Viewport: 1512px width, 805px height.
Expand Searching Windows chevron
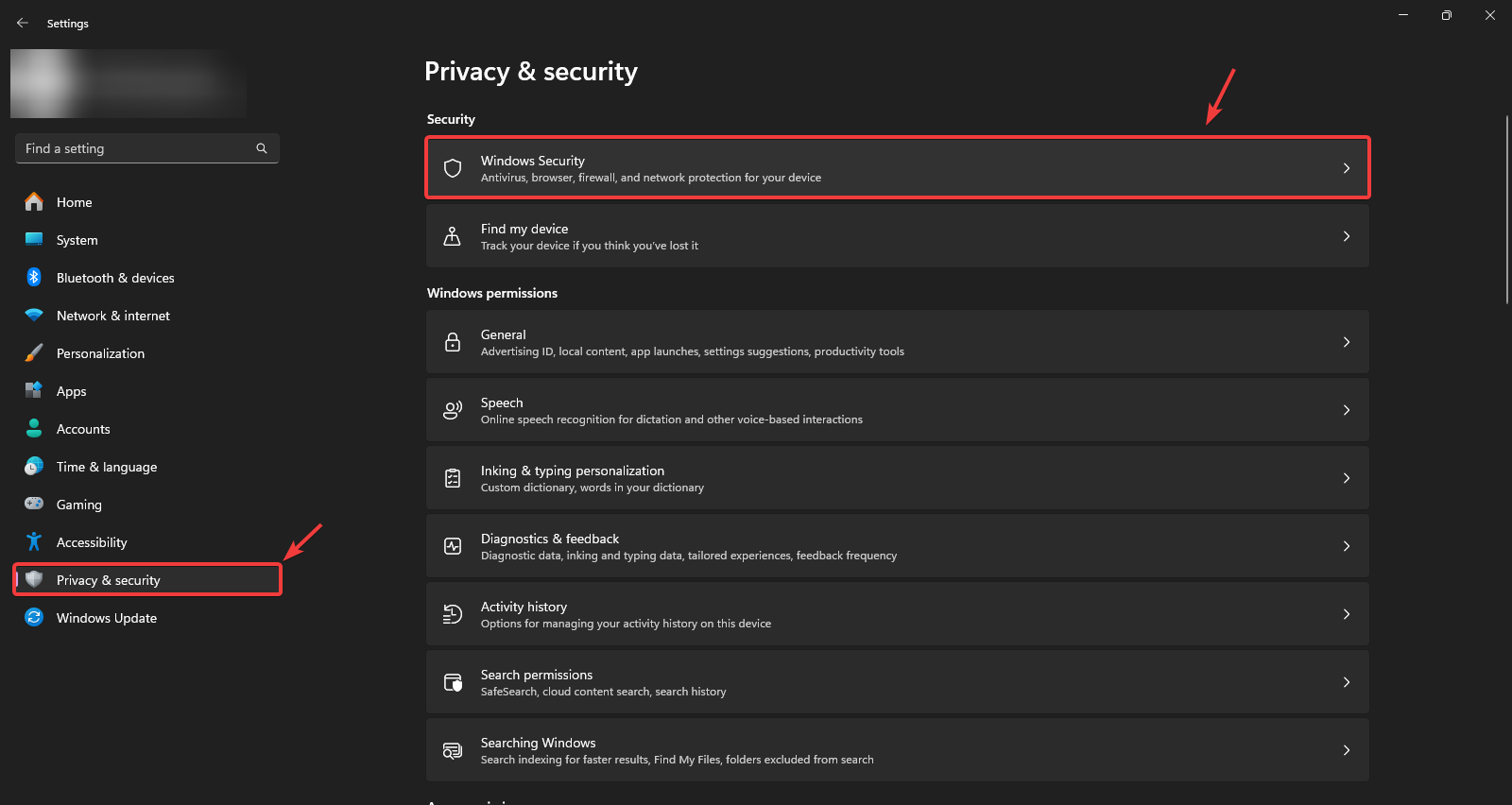tap(1347, 750)
